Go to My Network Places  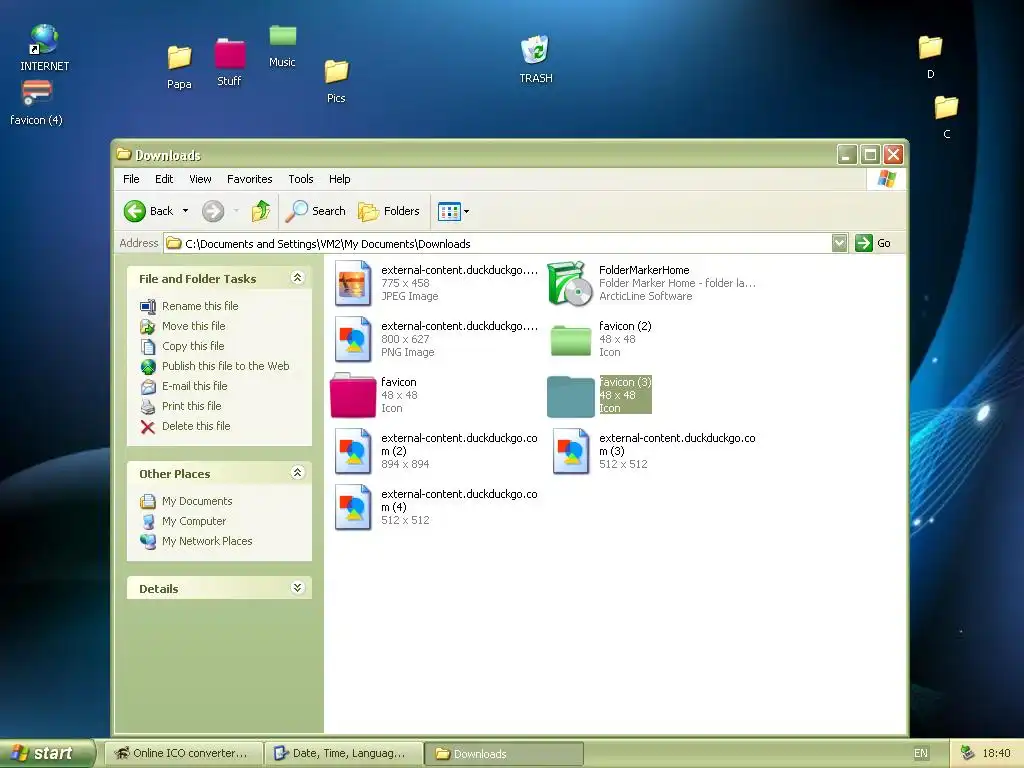click(x=207, y=541)
